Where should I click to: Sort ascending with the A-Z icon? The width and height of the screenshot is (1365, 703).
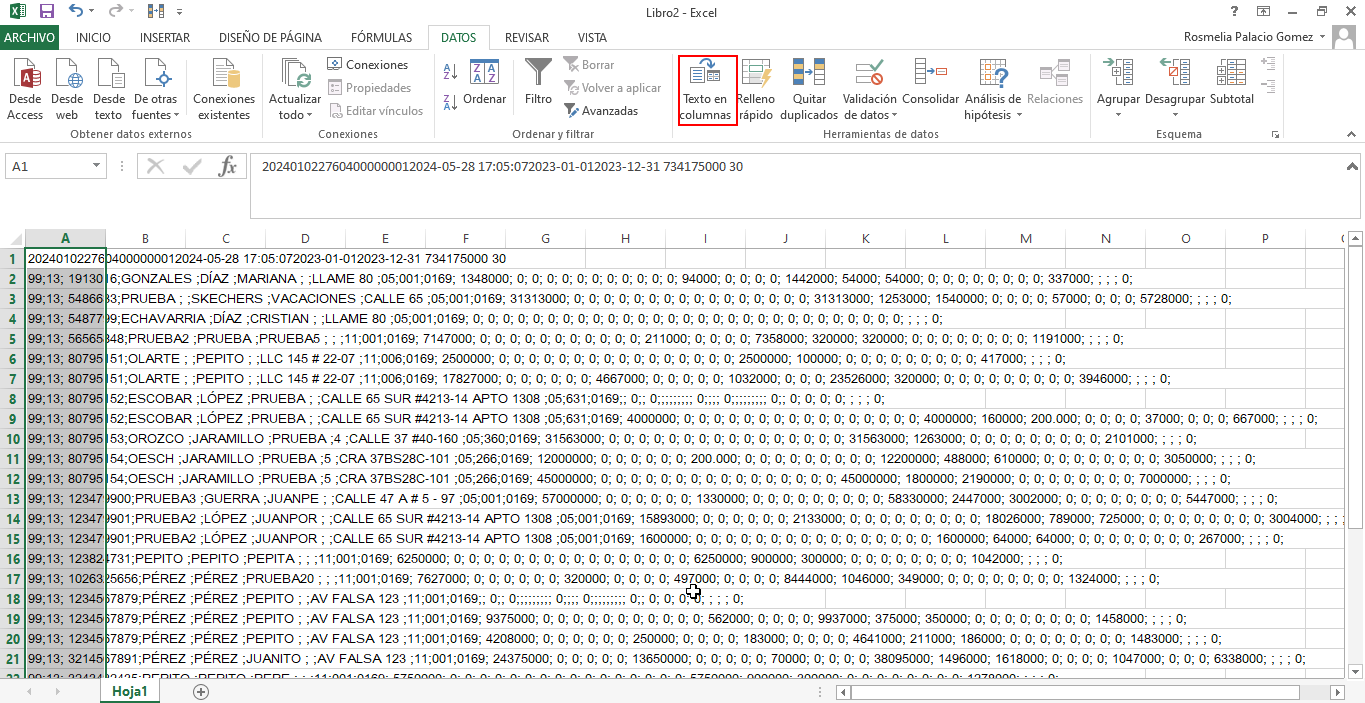click(449, 73)
